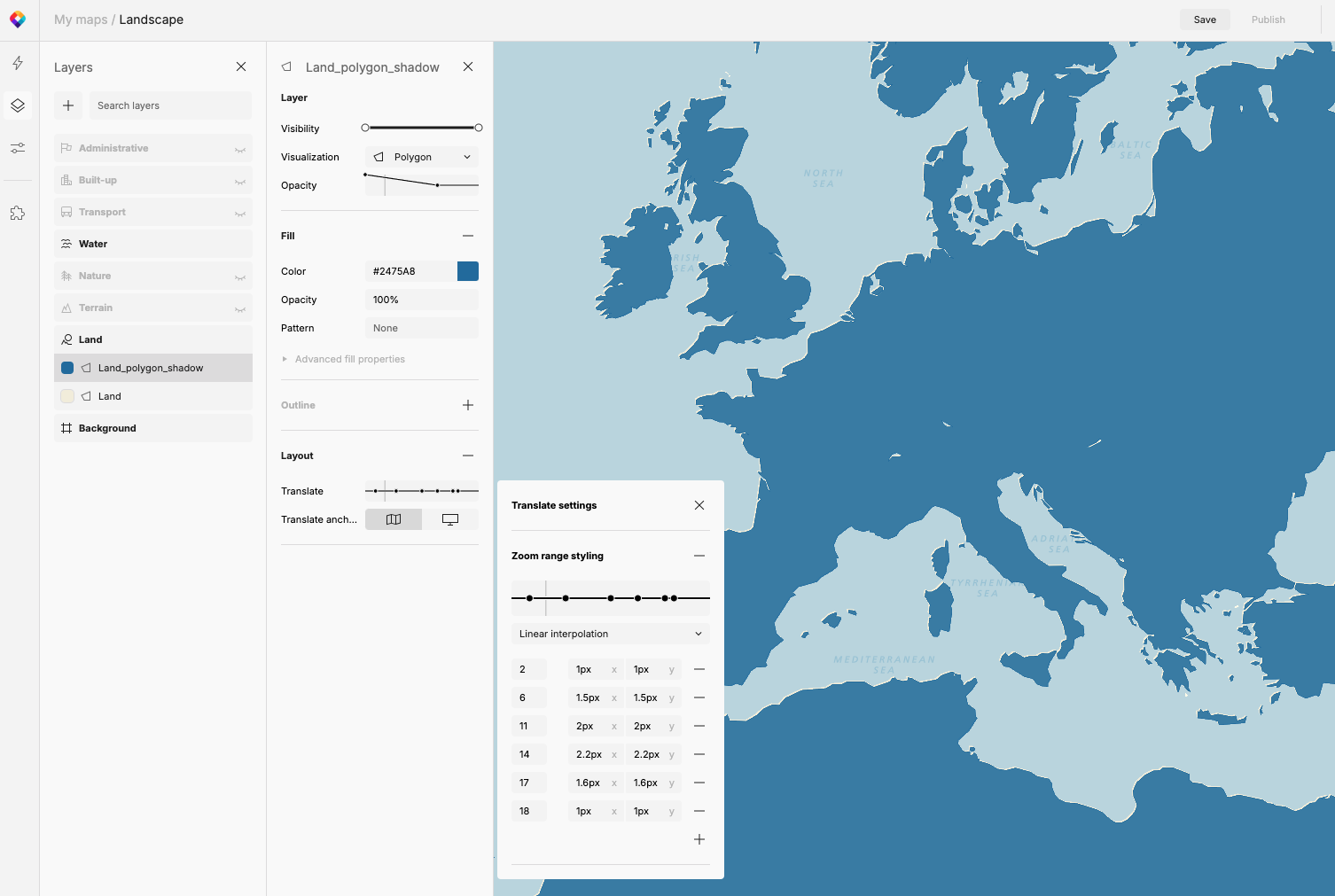The image size is (1335, 896).
Task: Select the Land layer in the list
Action: pos(110,396)
